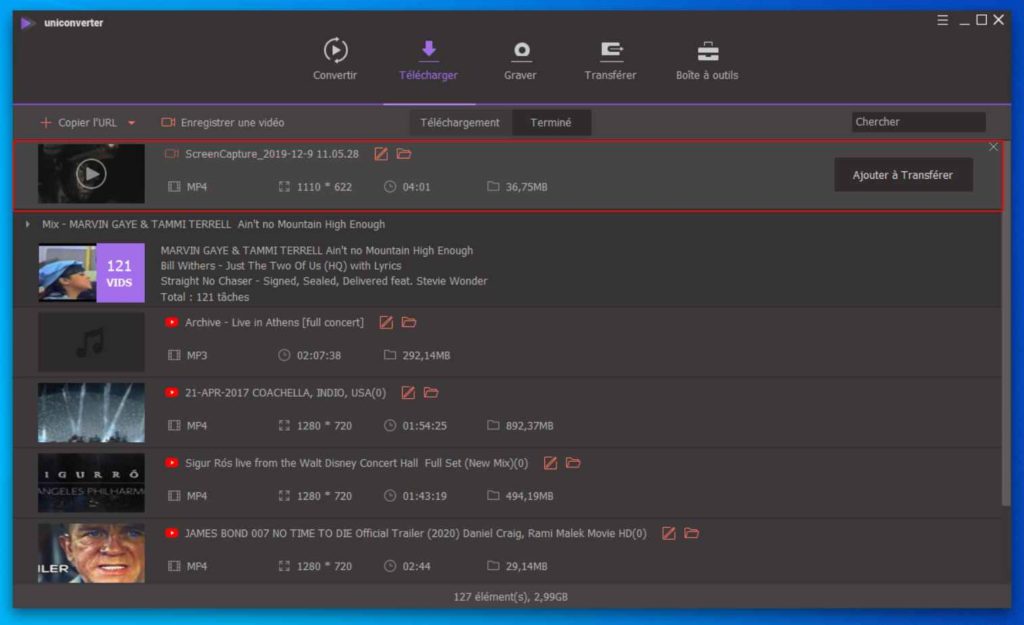Click the 892,37MB file size

pyautogui.click(x=530, y=426)
